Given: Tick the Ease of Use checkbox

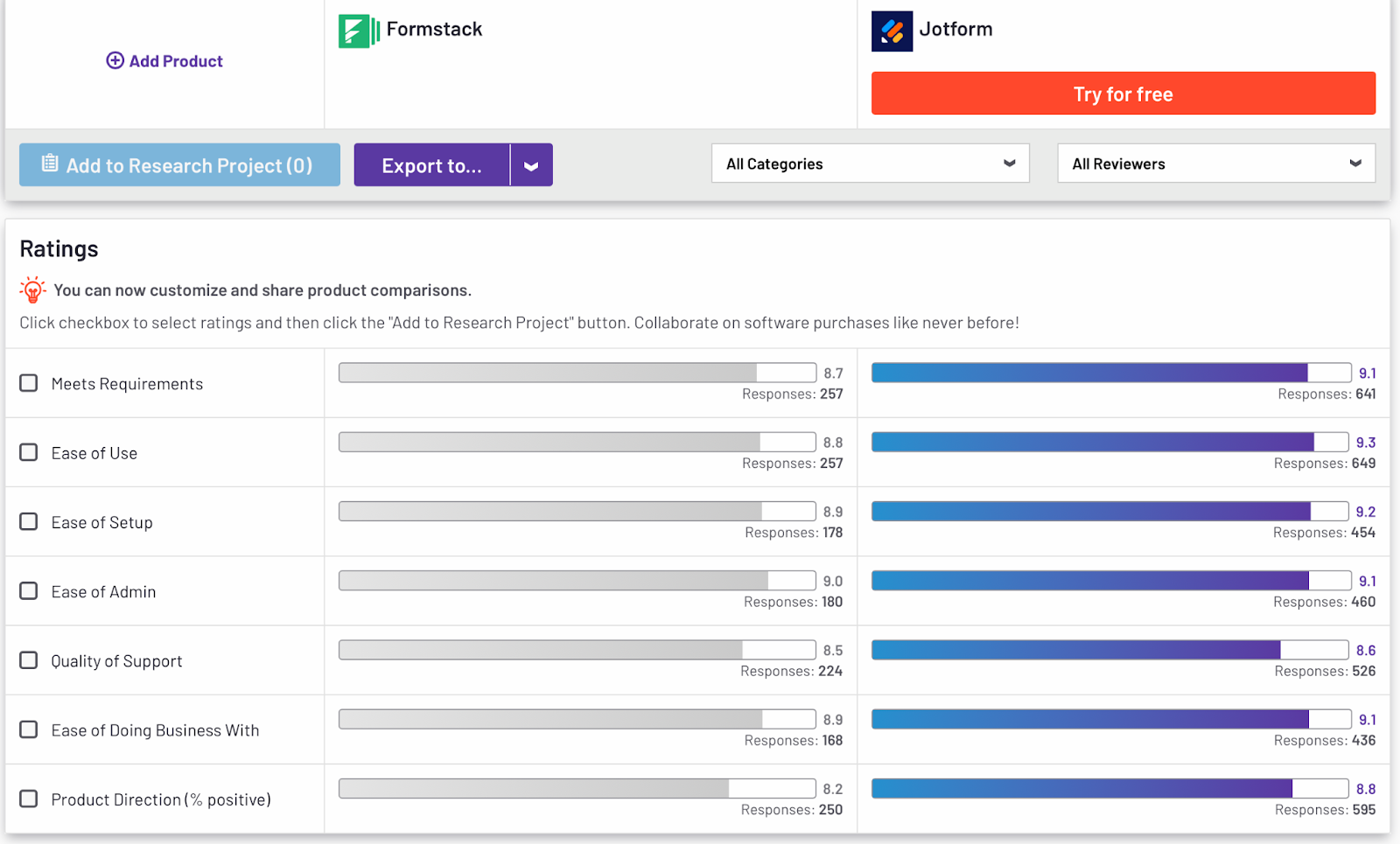Looking at the screenshot, I should 29,452.
